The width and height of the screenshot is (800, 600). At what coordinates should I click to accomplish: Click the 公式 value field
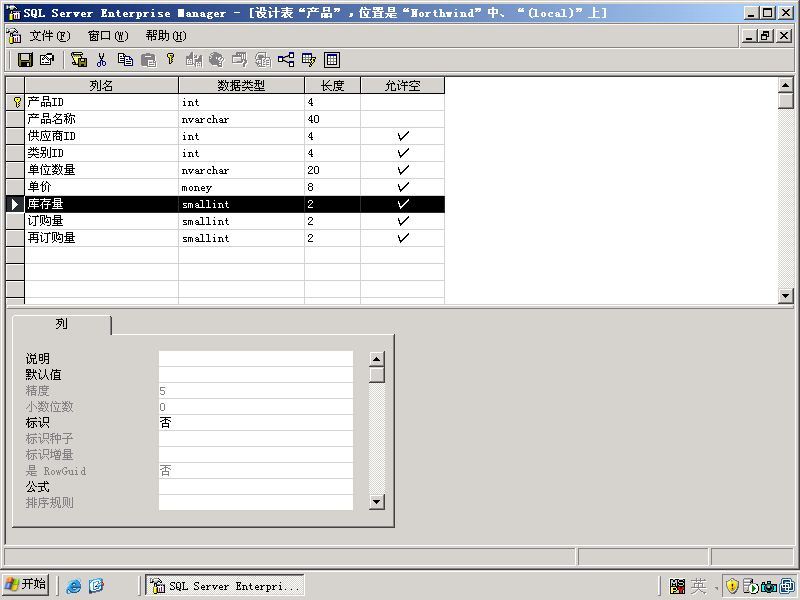pos(256,486)
